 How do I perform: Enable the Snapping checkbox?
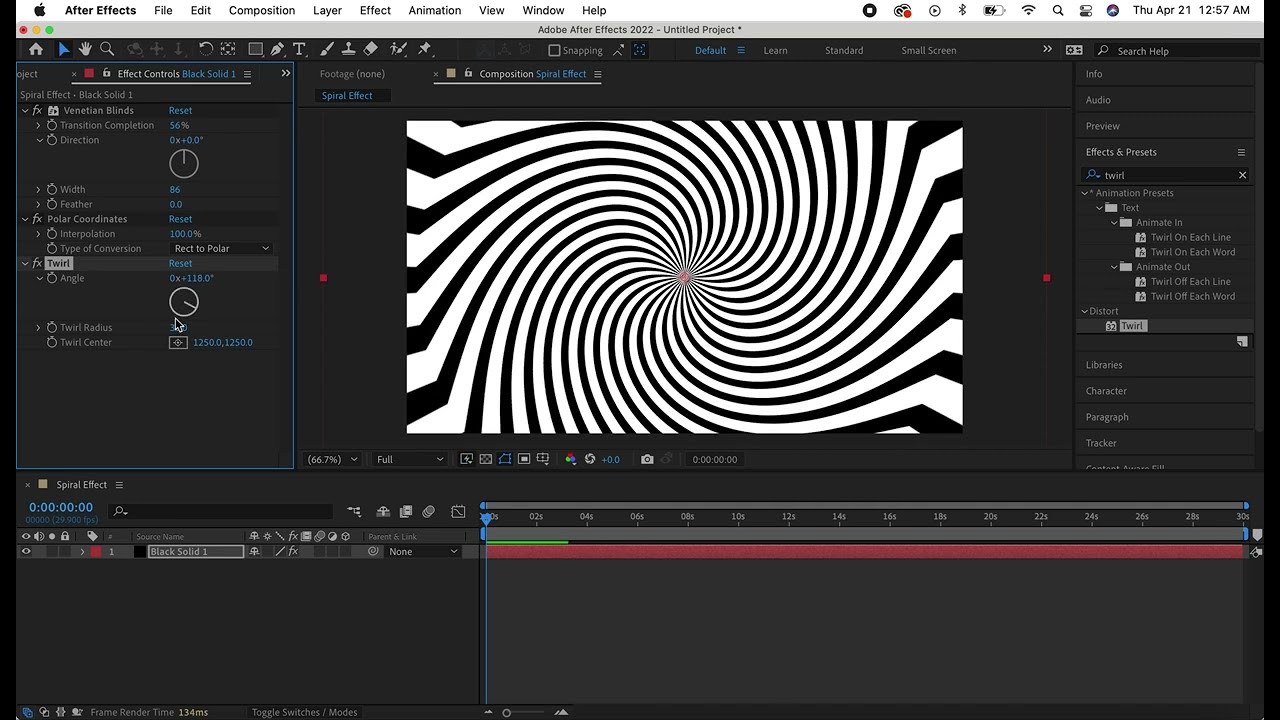[x=554, y=50]
